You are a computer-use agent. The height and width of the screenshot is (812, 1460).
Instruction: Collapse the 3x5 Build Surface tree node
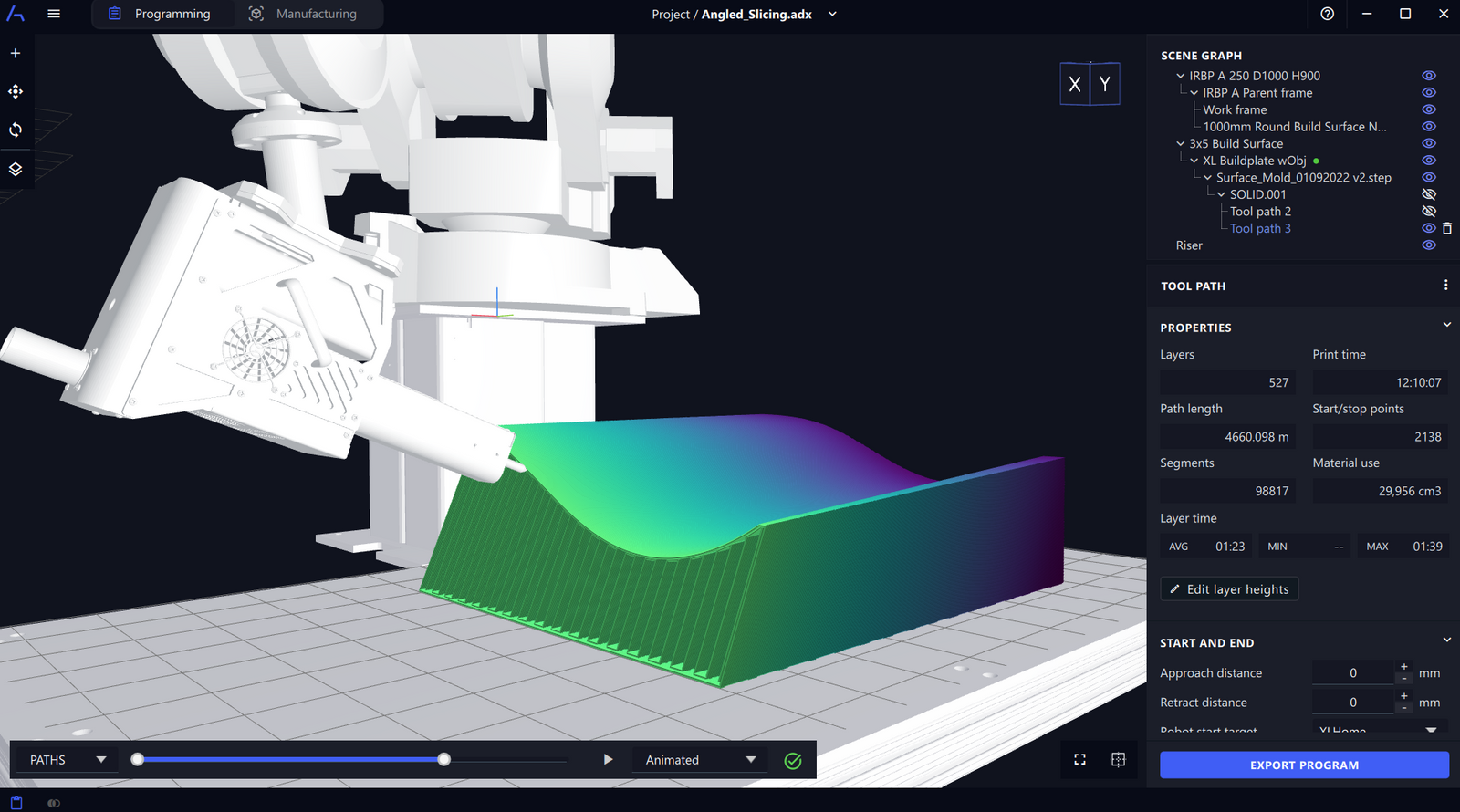(1180, 144)
